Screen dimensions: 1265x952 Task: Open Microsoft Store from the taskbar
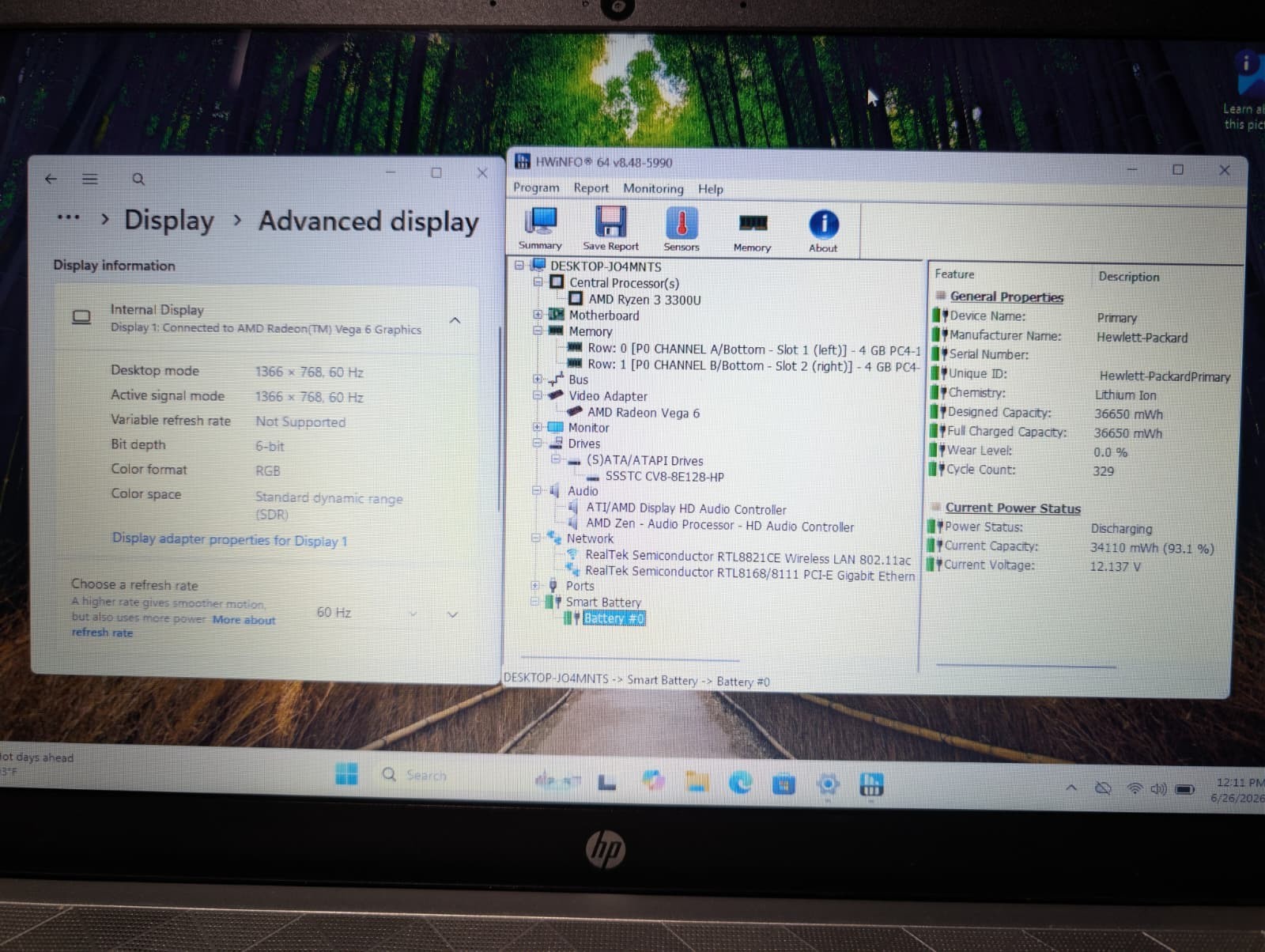(784, 784)
